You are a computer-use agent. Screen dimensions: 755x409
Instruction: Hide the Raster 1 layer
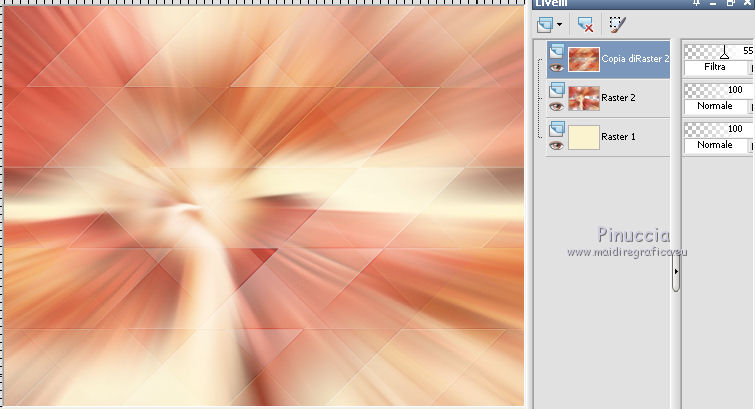[x=557, y=145]
